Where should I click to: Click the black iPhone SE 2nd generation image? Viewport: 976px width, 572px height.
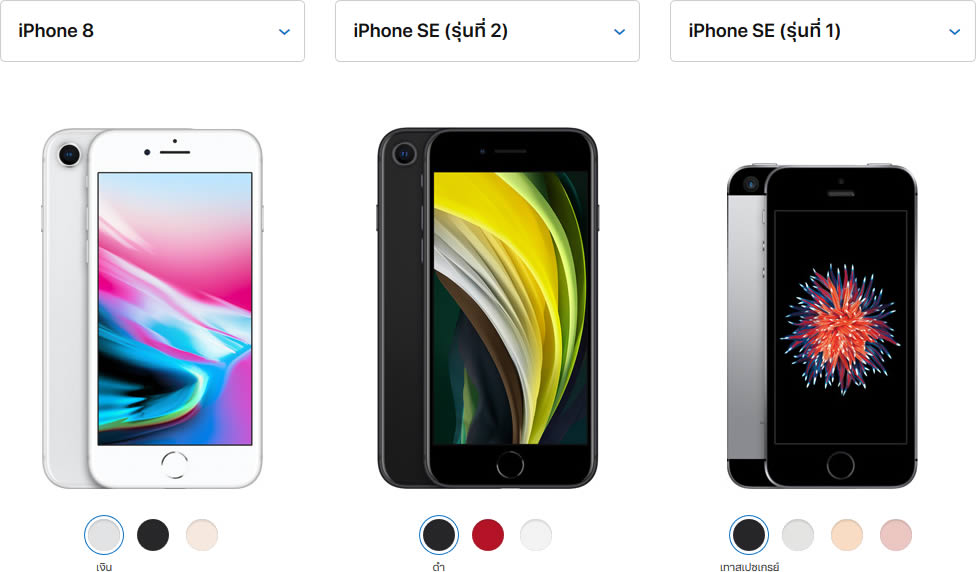[x=487, y=309]
